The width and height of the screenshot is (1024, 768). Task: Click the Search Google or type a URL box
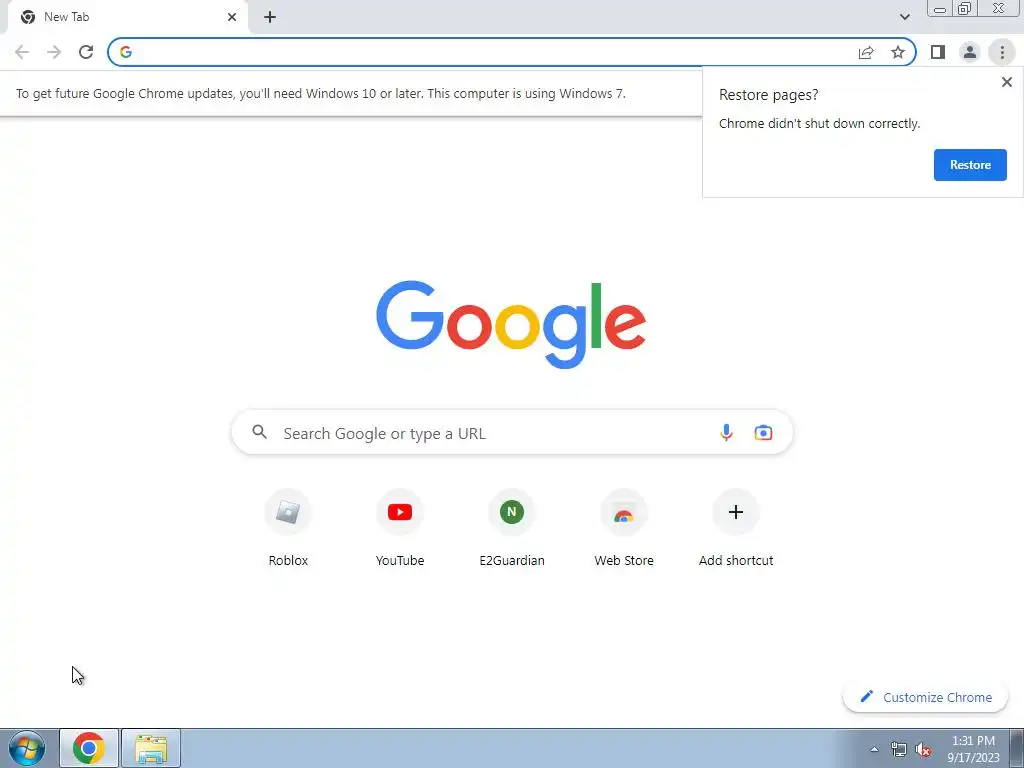[x=512, y=432]
